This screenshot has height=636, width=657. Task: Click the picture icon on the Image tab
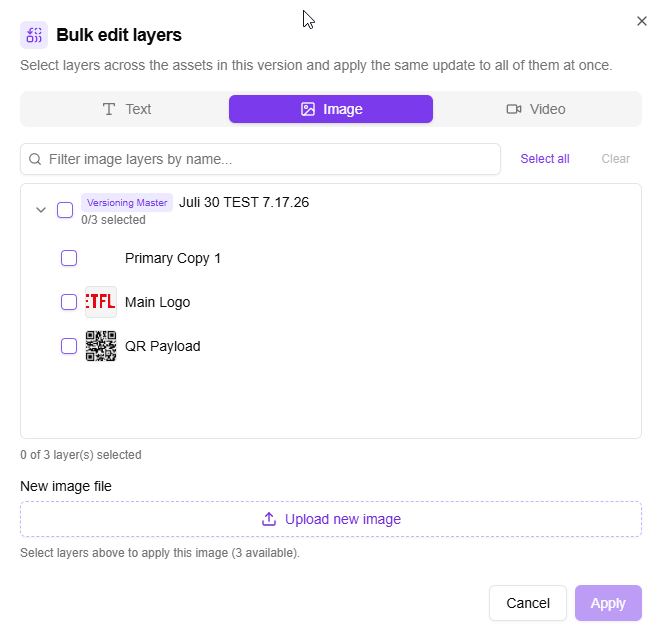coord(308,109)
